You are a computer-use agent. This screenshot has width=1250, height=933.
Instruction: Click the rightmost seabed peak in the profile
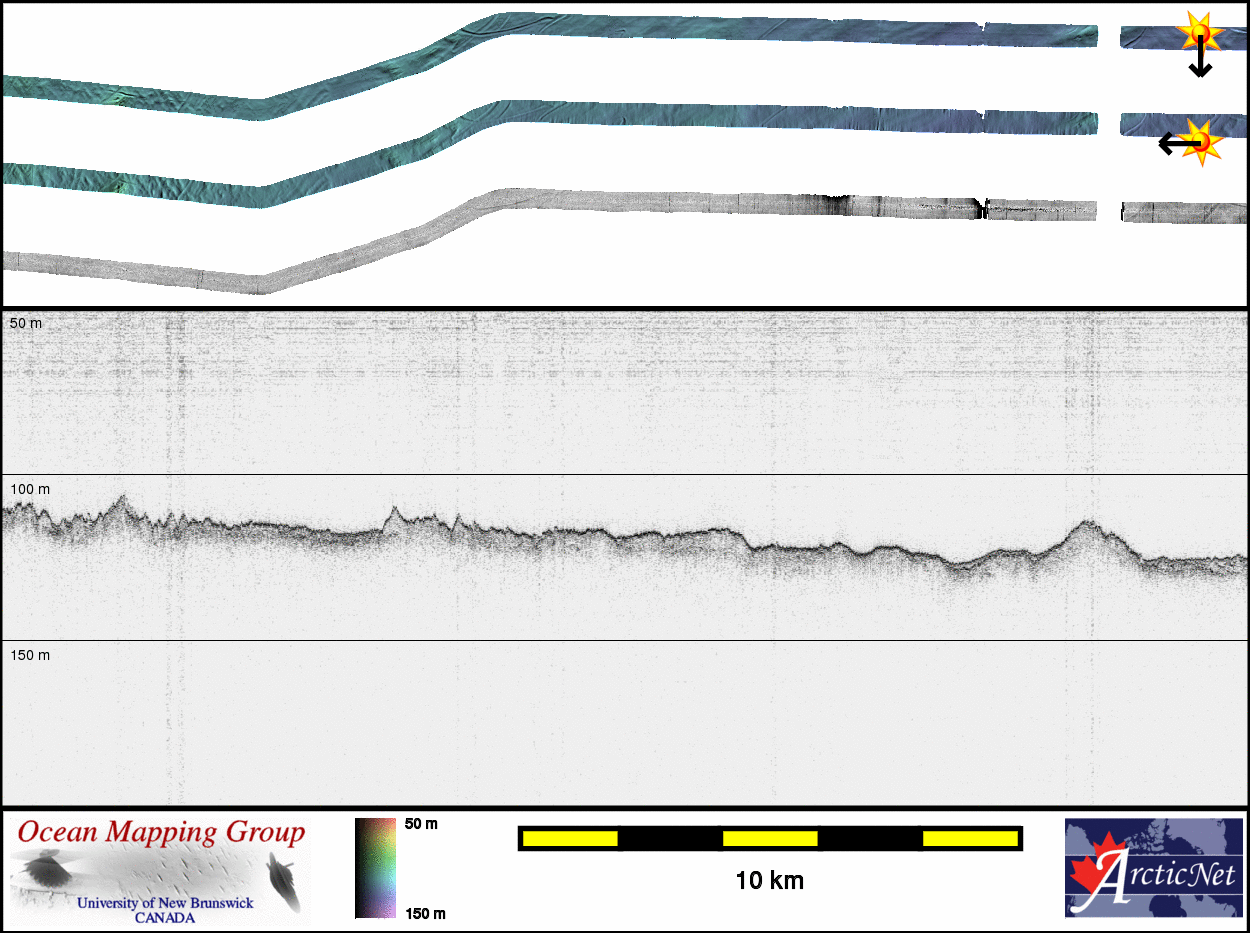tap(1088, 523)
